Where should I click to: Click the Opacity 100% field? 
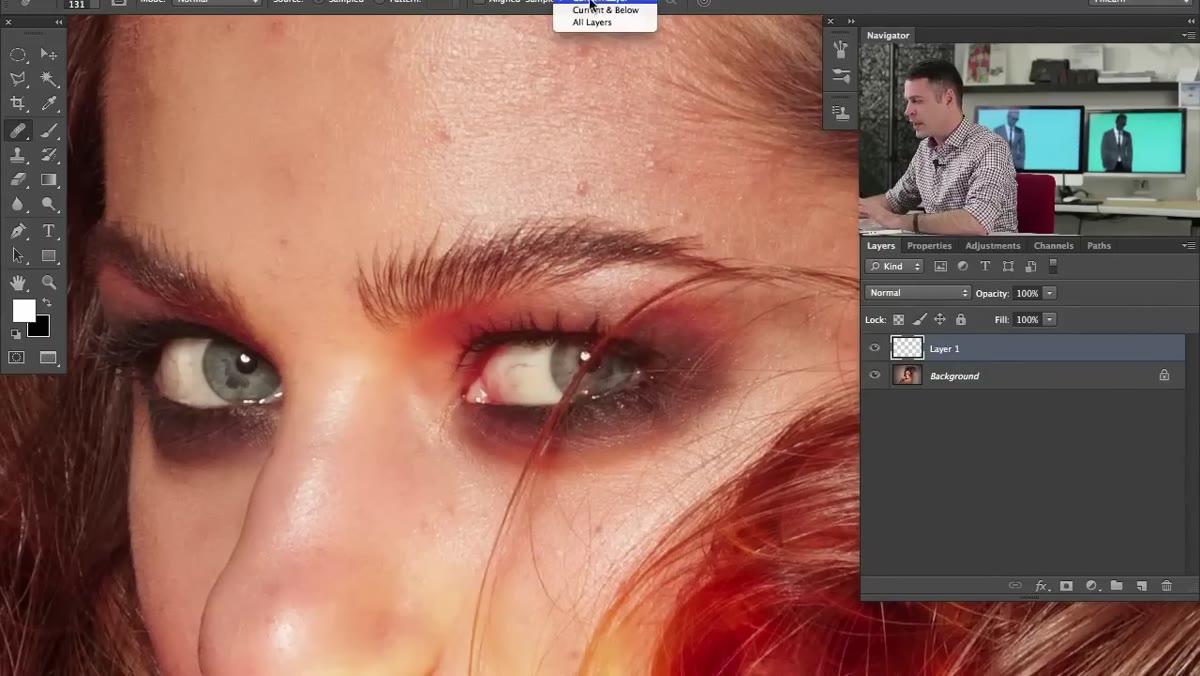point(1026,293)
